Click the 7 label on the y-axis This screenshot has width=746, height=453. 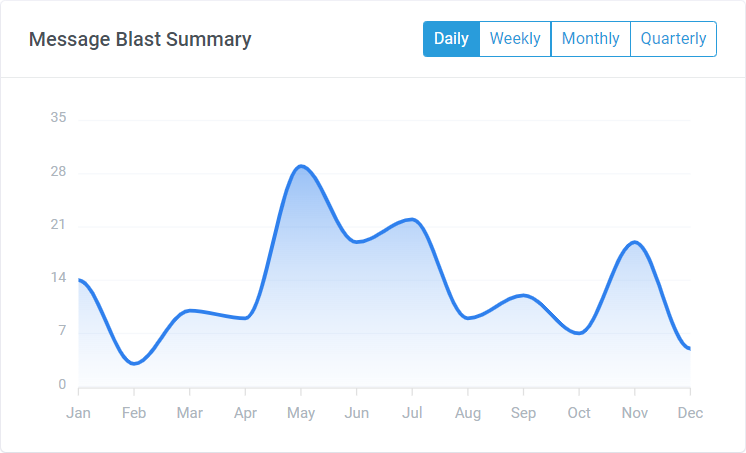point(62,332)
